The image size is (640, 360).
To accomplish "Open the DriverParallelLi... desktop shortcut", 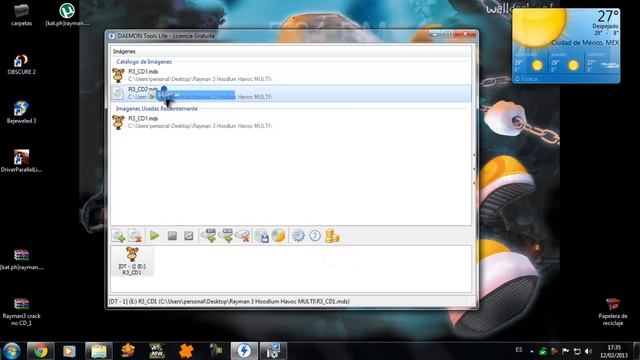I will coord(21,161).
